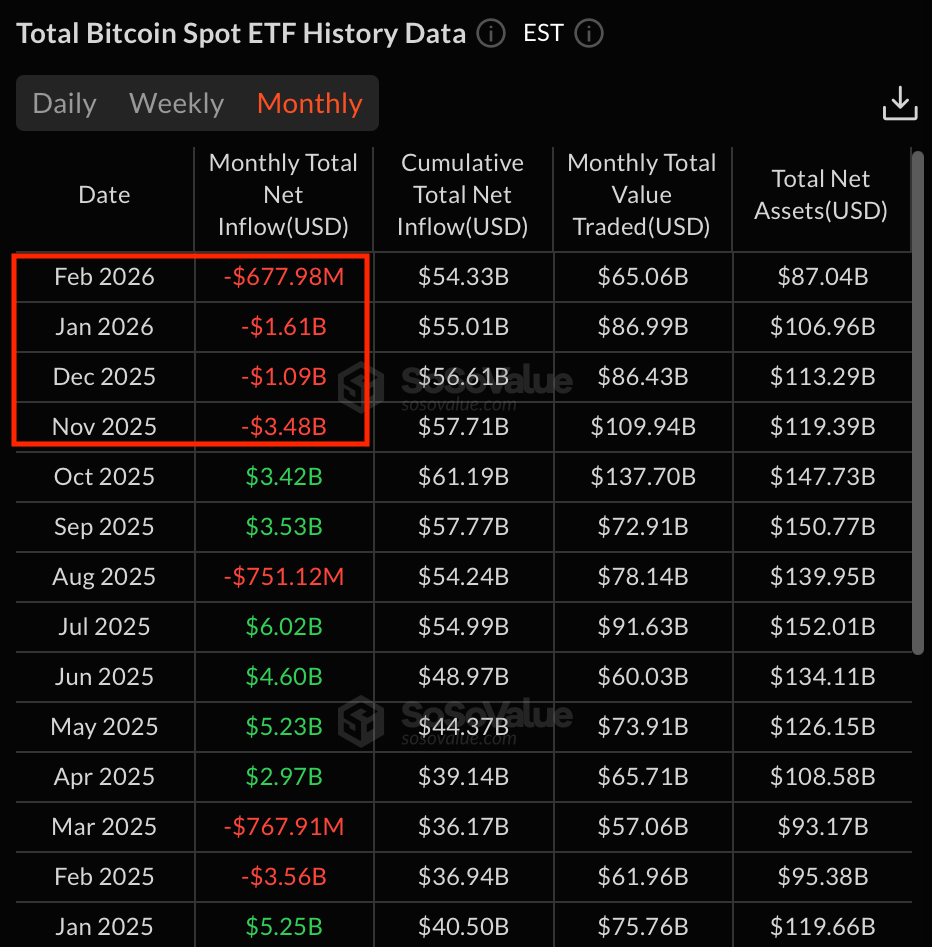Click the Jan 2025 date cell
932x947 pixels.
click(104, 927)
